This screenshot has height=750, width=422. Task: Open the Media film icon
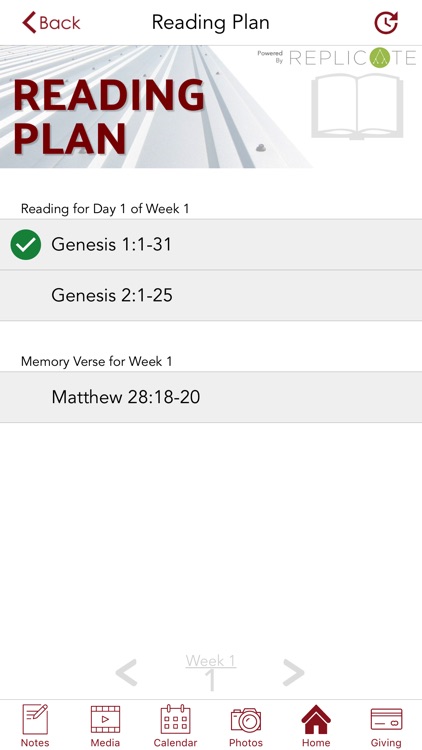click(x=105, y=719)
